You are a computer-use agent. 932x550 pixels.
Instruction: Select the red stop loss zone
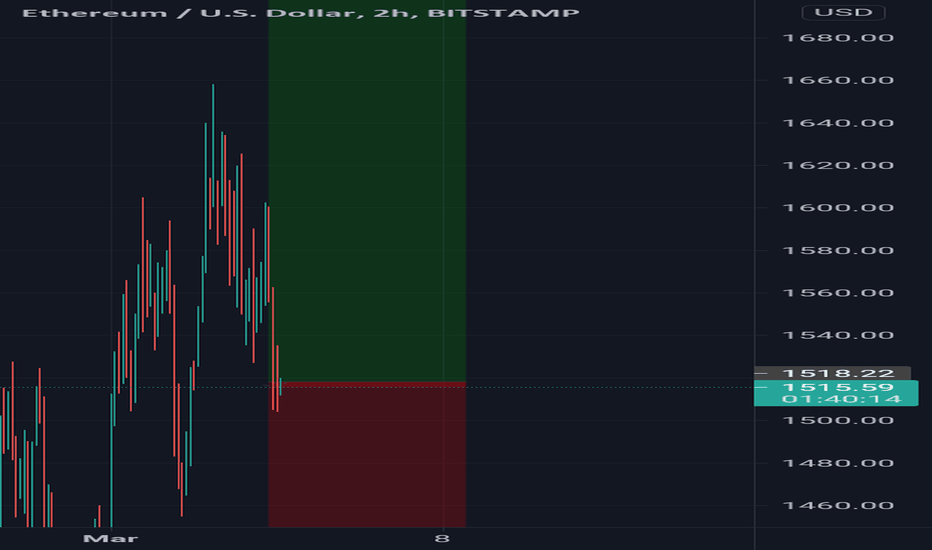point(367,454)
